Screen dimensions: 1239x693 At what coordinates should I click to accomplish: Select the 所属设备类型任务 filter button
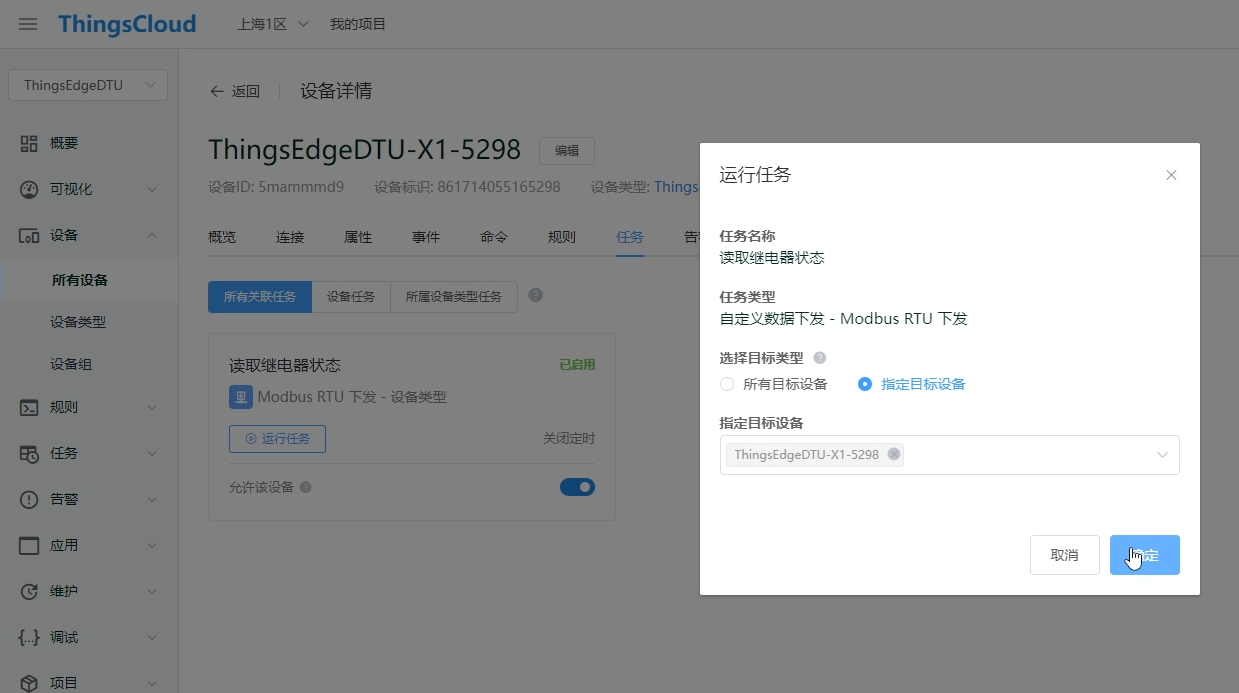click(454, 297)
